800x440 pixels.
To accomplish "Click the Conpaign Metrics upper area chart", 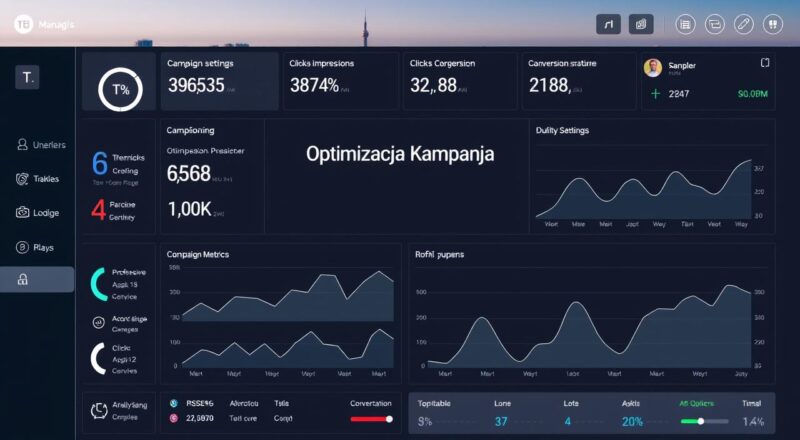I will [x=288, y=296].
